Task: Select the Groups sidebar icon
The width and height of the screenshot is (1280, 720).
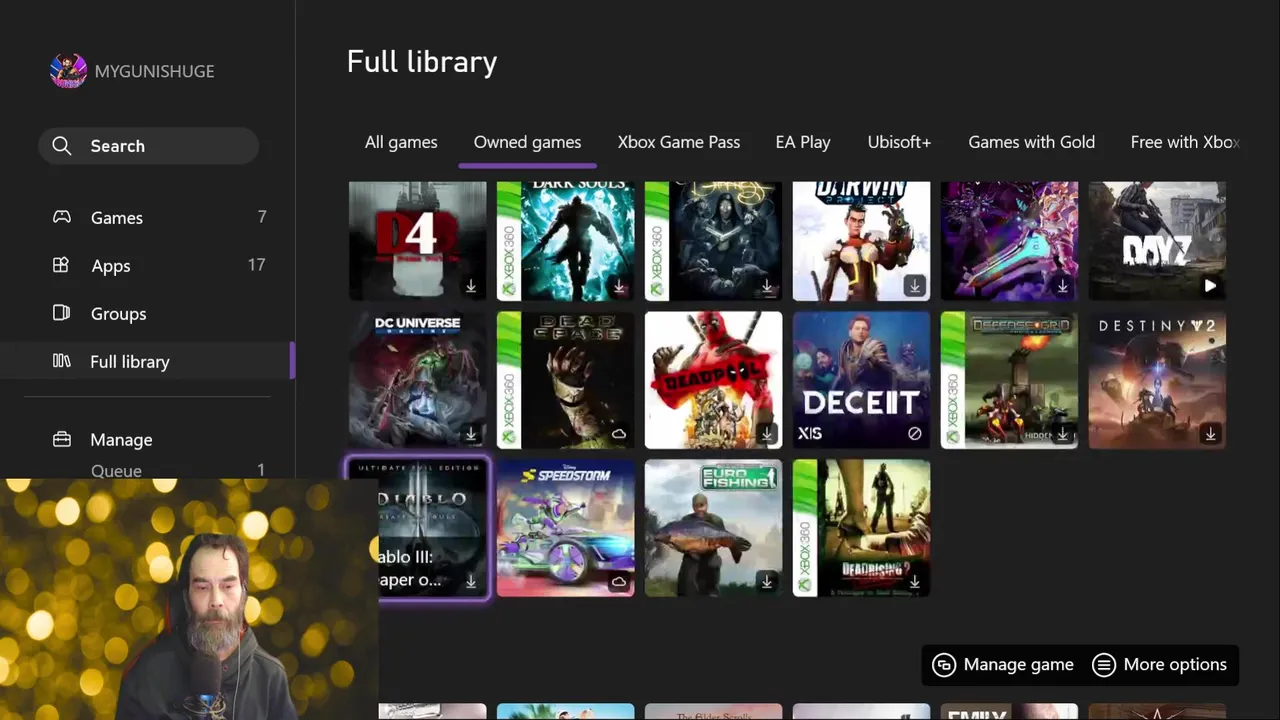Action: coord(61,313)
